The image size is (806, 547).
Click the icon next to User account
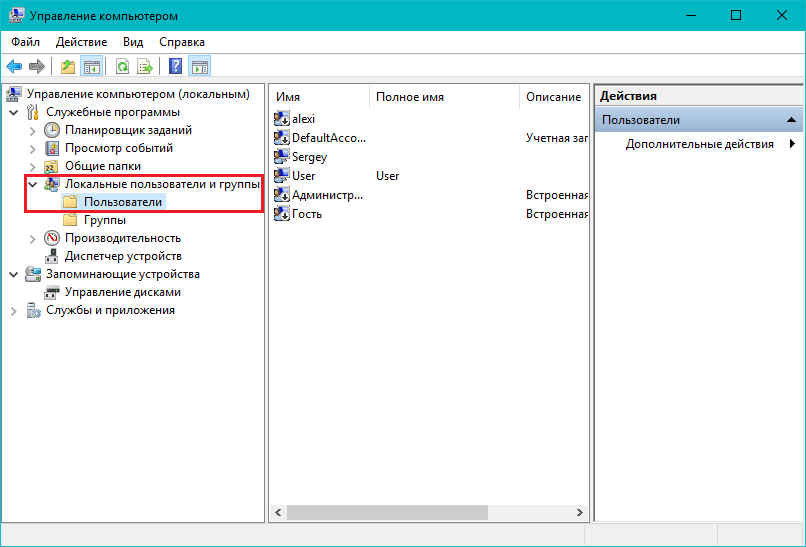282,175
